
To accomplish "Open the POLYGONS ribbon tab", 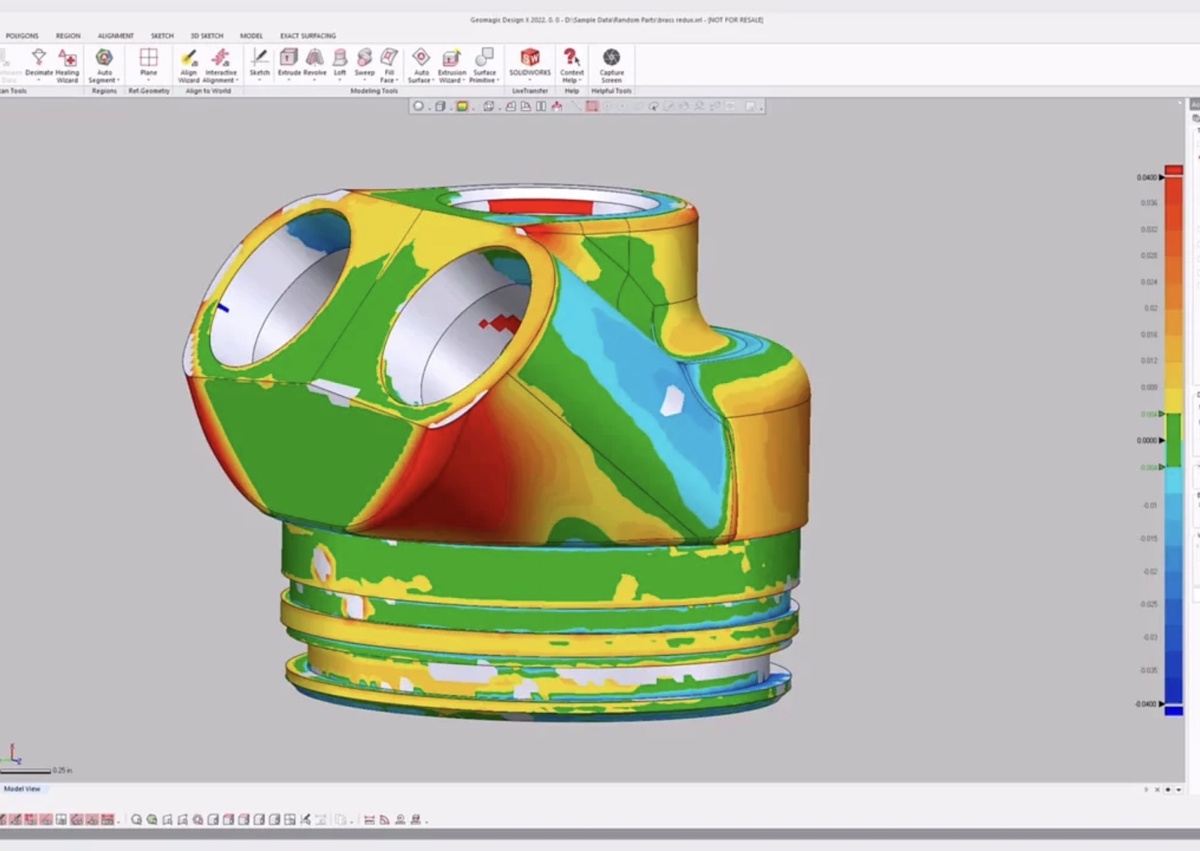I will point(22,36).
